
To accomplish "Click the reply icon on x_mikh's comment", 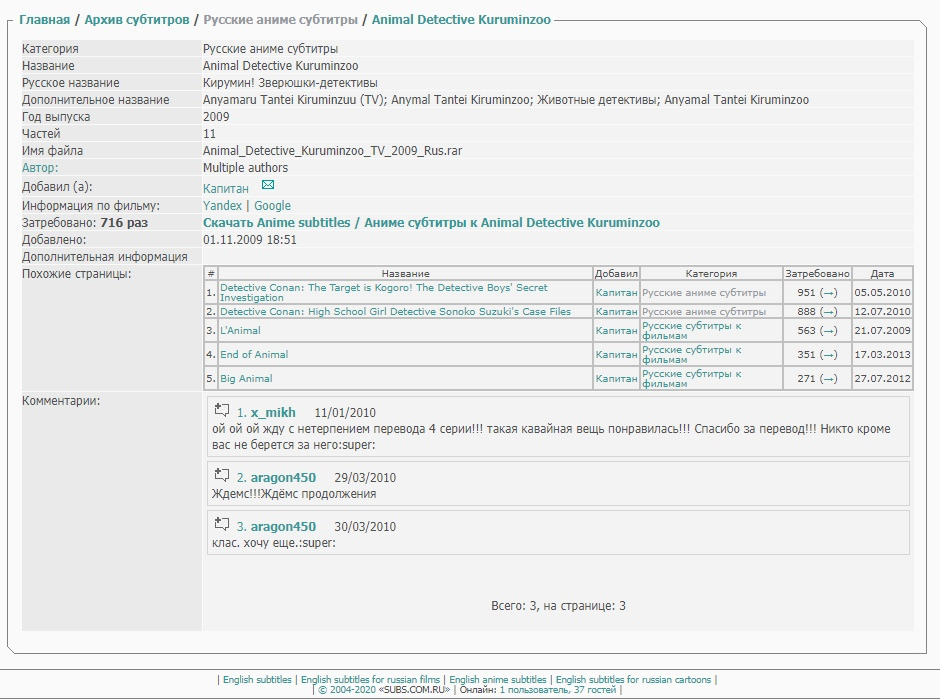I will coord(223,411).
